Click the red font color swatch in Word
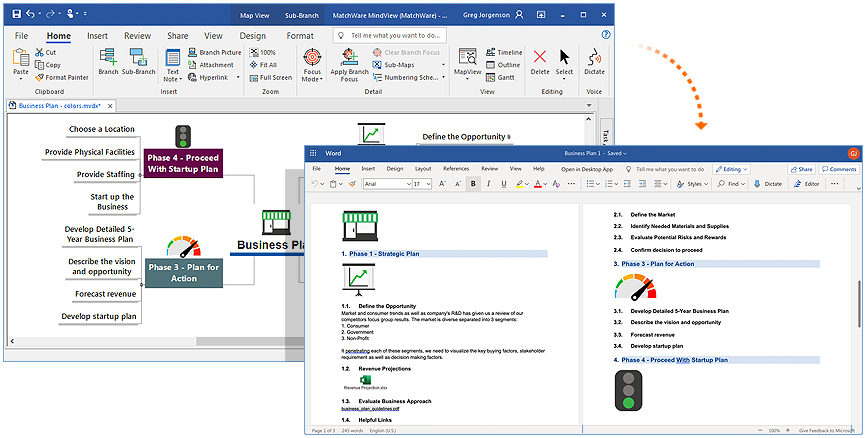866x438 pixels. [537, 184]
